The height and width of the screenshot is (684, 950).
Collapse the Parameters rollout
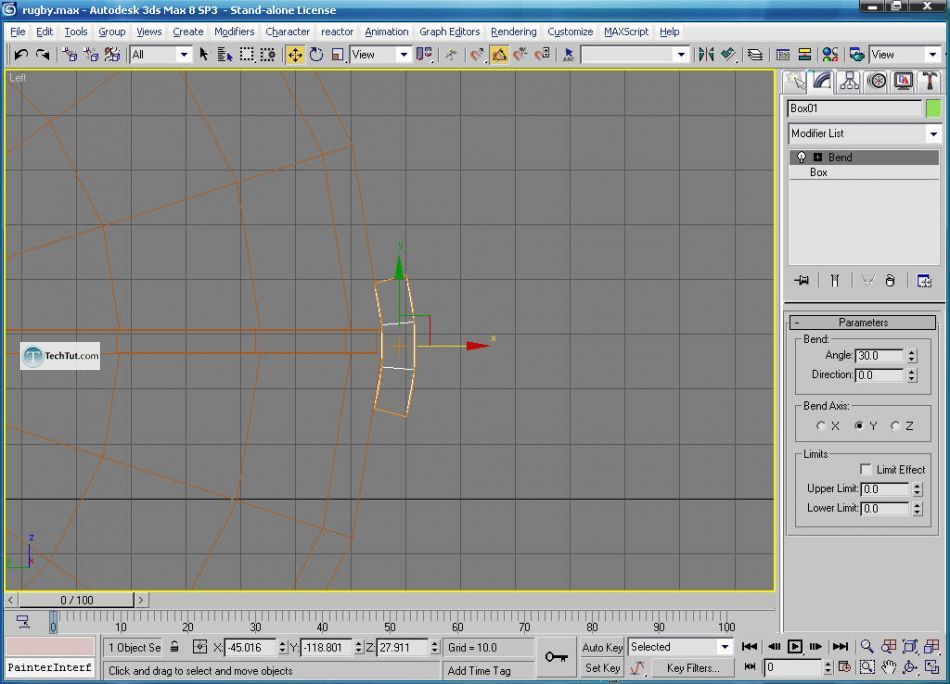point(863,322)
